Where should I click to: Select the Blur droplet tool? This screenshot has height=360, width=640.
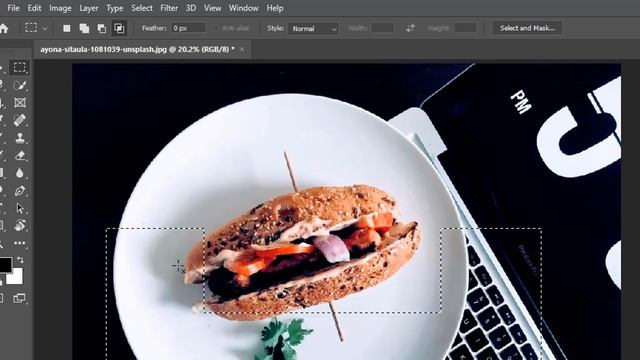[20, 173]
